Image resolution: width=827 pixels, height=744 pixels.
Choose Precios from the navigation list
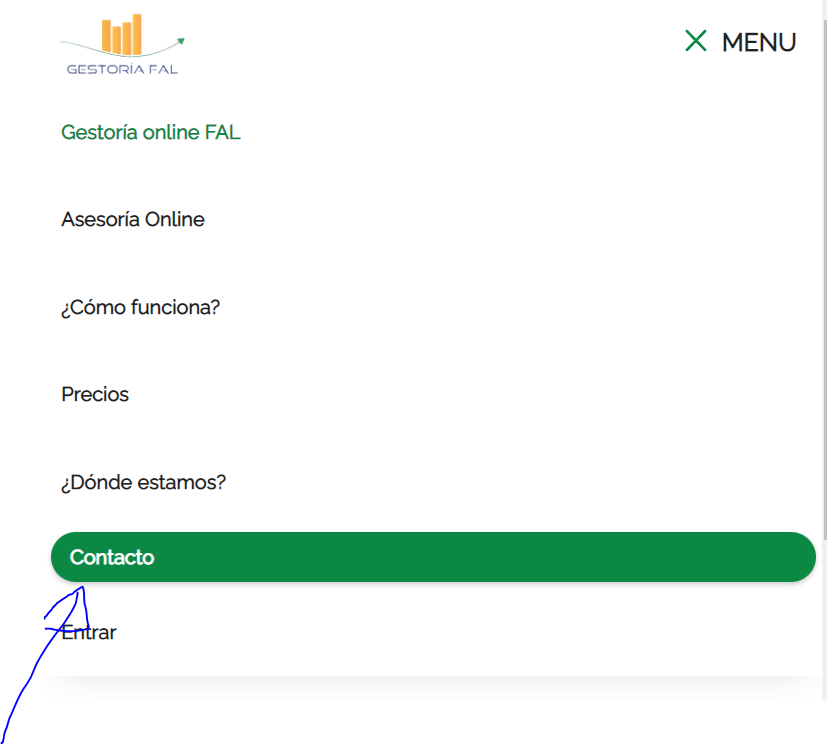(95, 394)
